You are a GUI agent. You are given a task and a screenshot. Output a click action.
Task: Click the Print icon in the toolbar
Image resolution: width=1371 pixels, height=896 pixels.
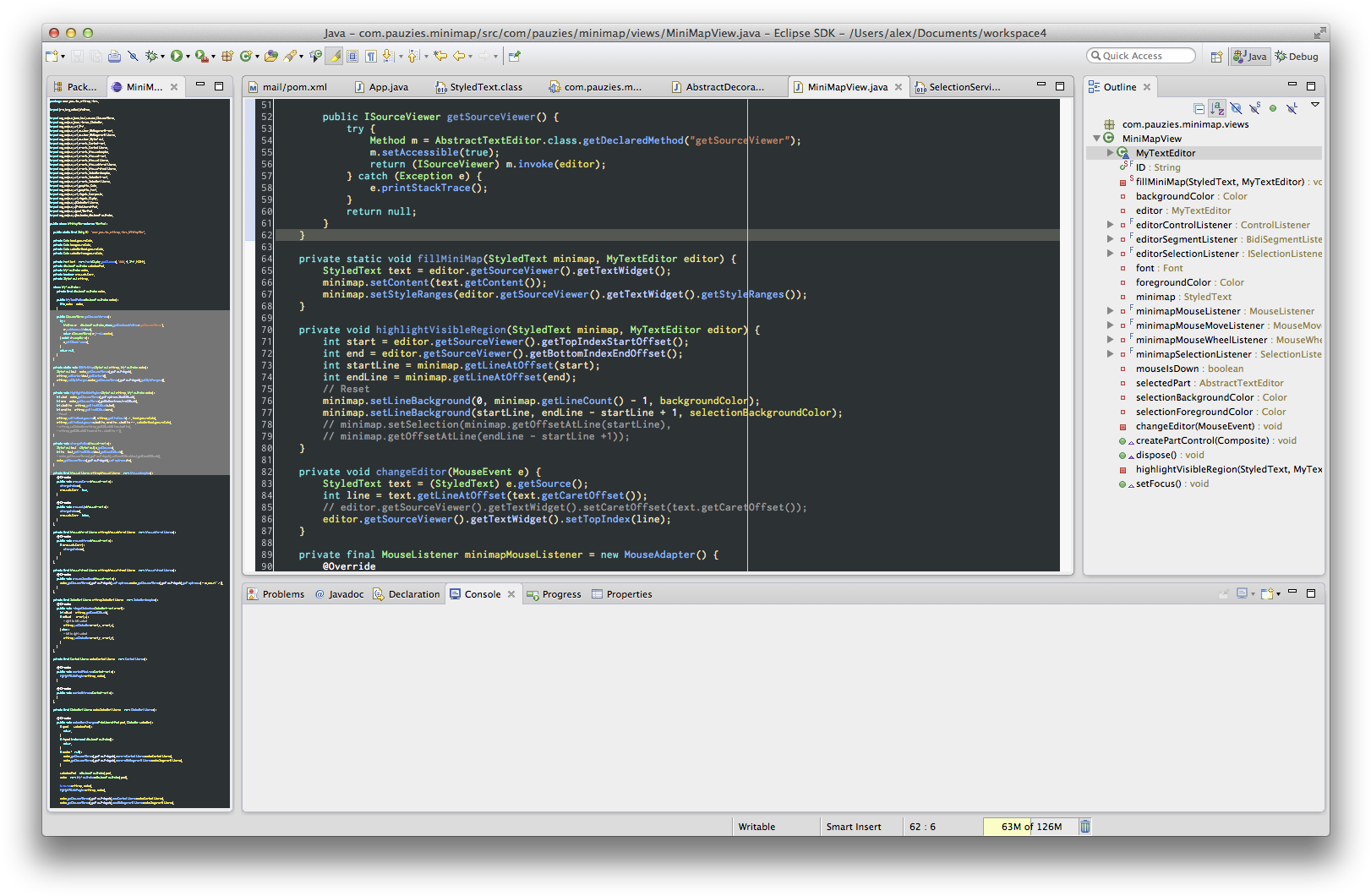pos(114,57)
